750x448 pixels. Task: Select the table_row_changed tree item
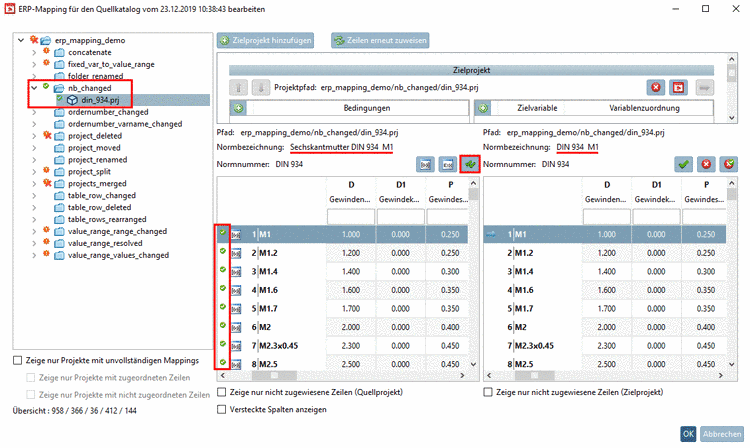102,196
